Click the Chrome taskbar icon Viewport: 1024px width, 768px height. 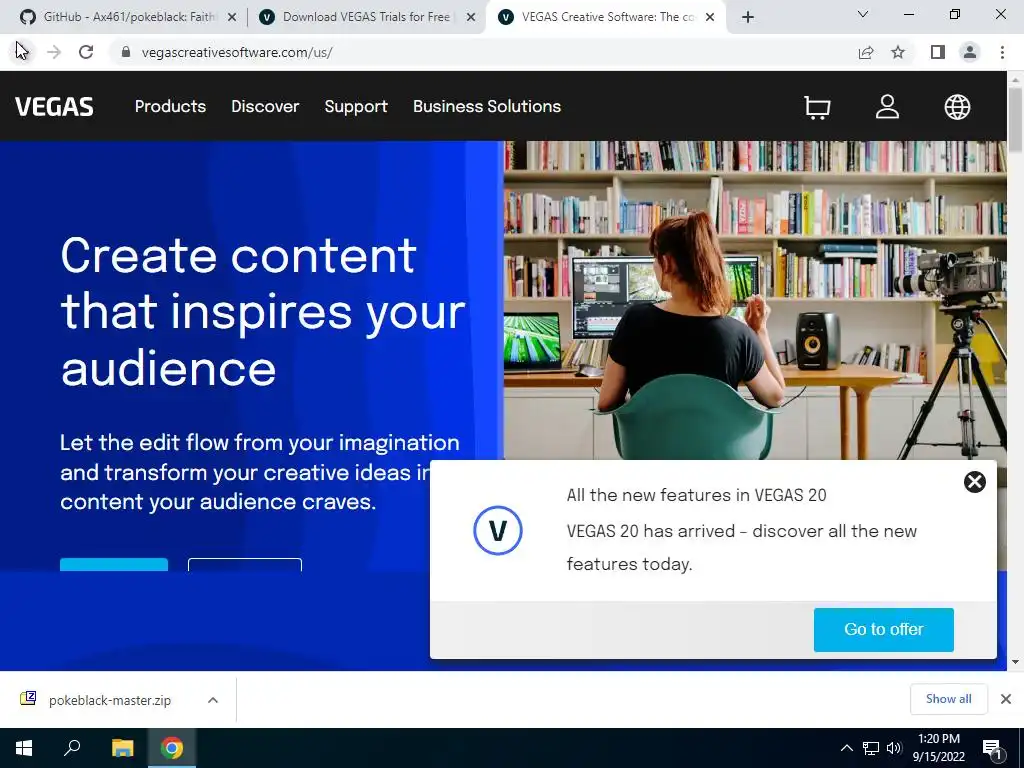(x=172, y=748)
